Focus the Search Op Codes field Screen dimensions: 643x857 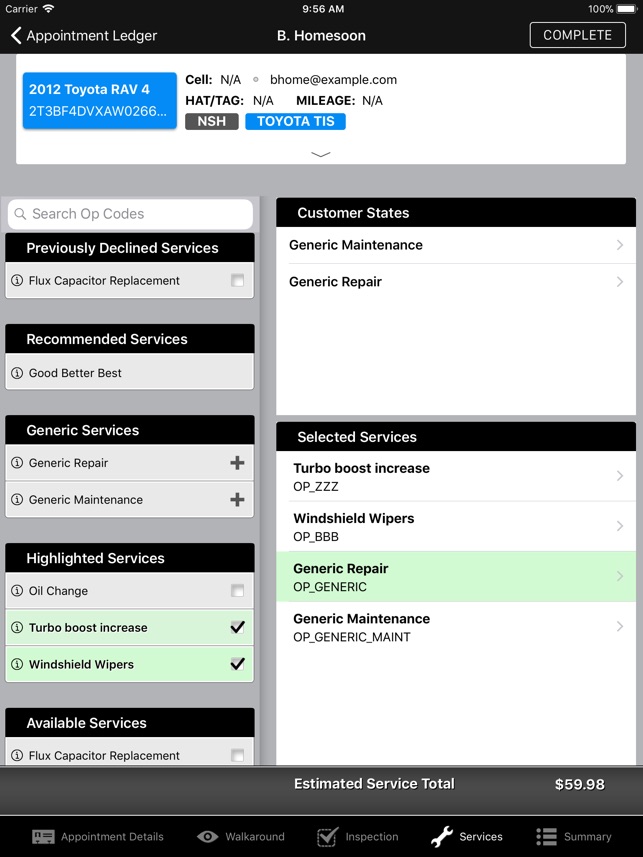(130, 214)
